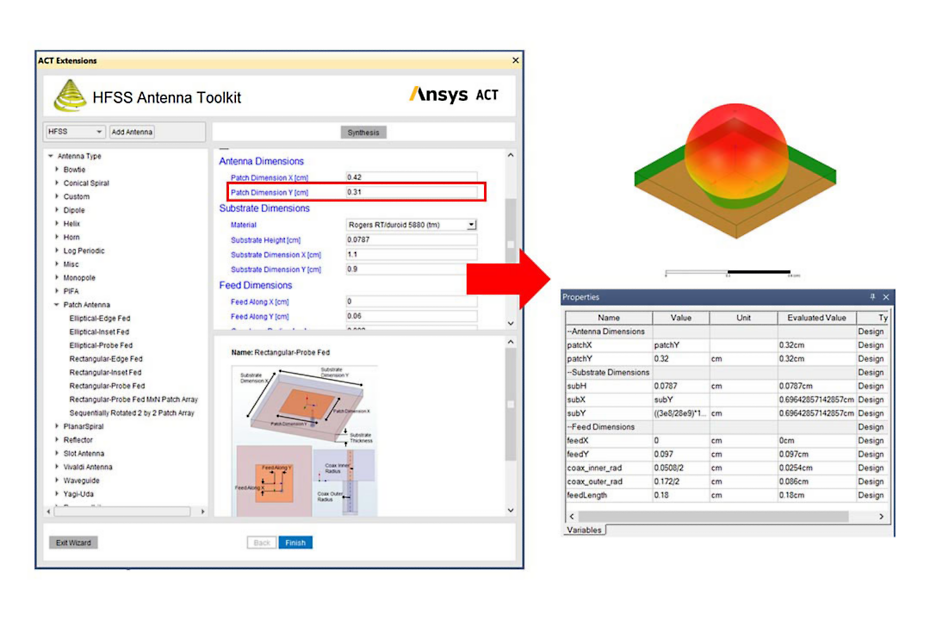Expand the Helix antenna category
930x620 pixels.
tap(57, 224)
